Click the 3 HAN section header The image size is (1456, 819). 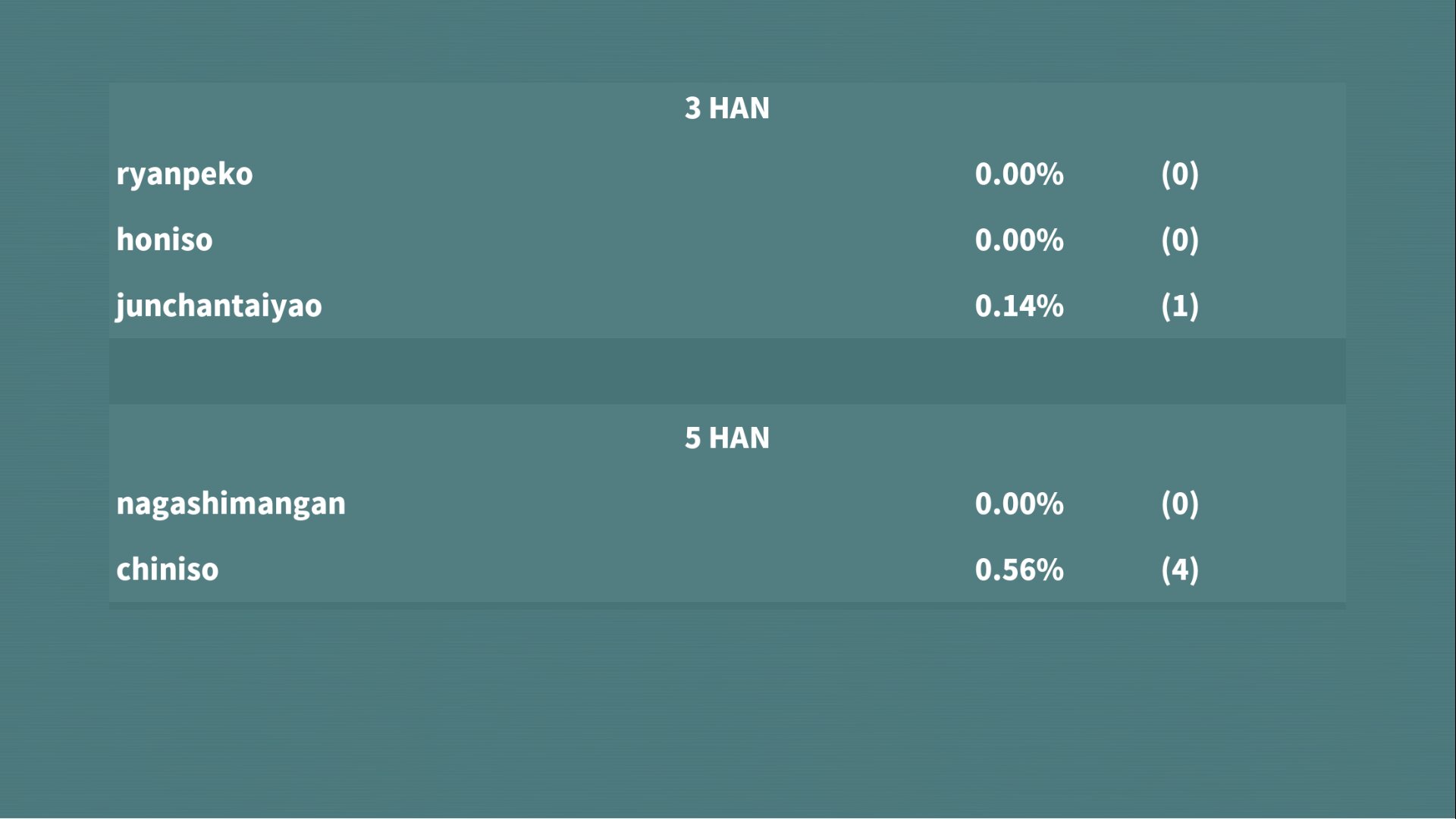coord(726,108)
